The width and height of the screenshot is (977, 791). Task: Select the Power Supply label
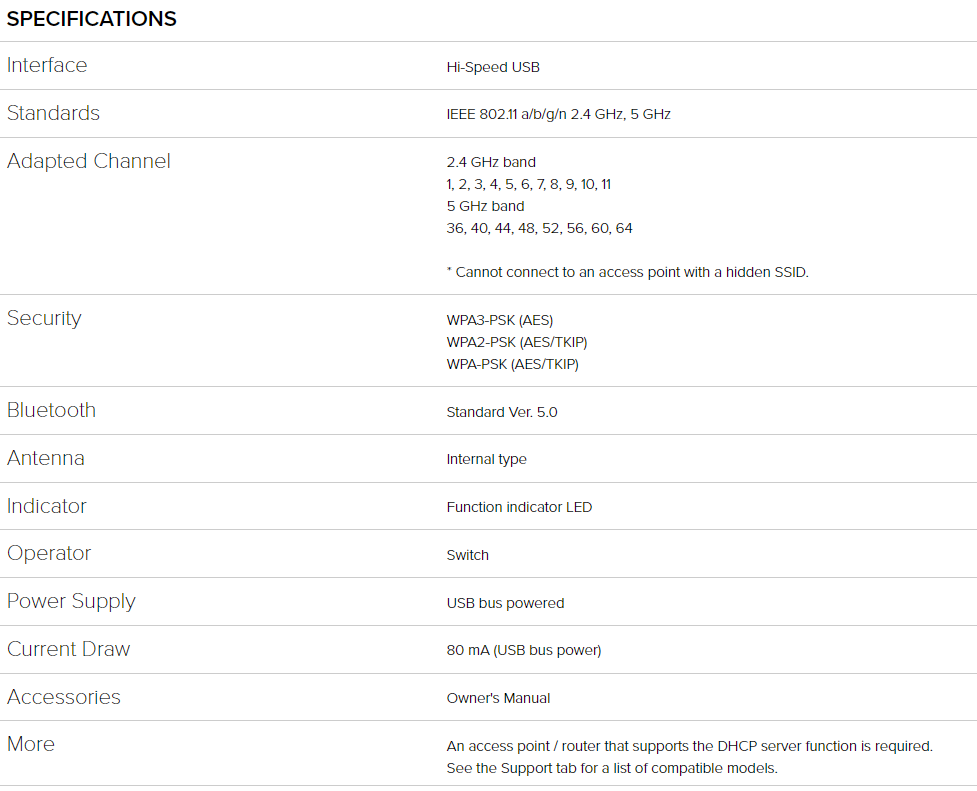(x=71, y=601)
